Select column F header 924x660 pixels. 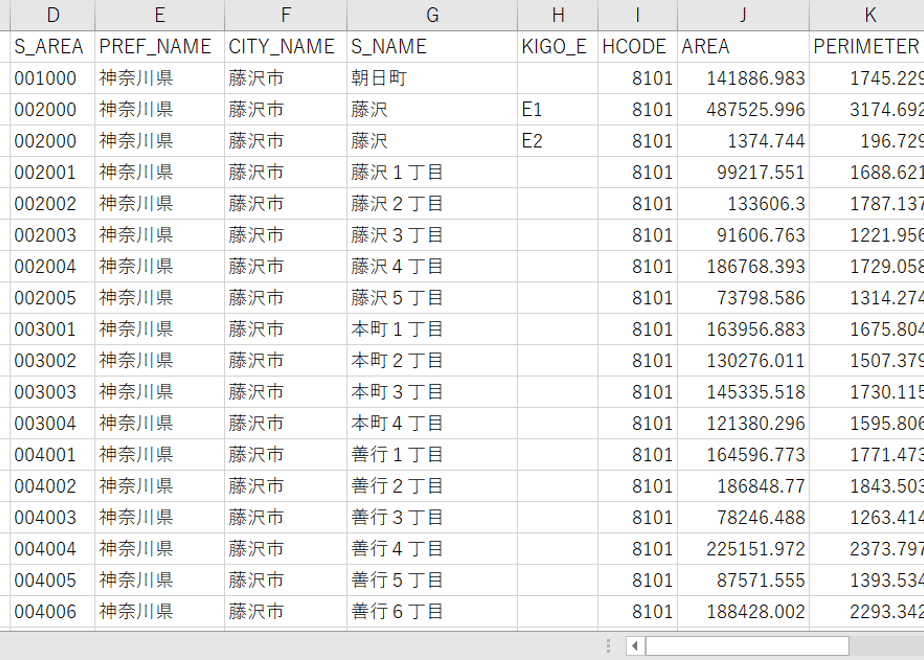point(285,15)
